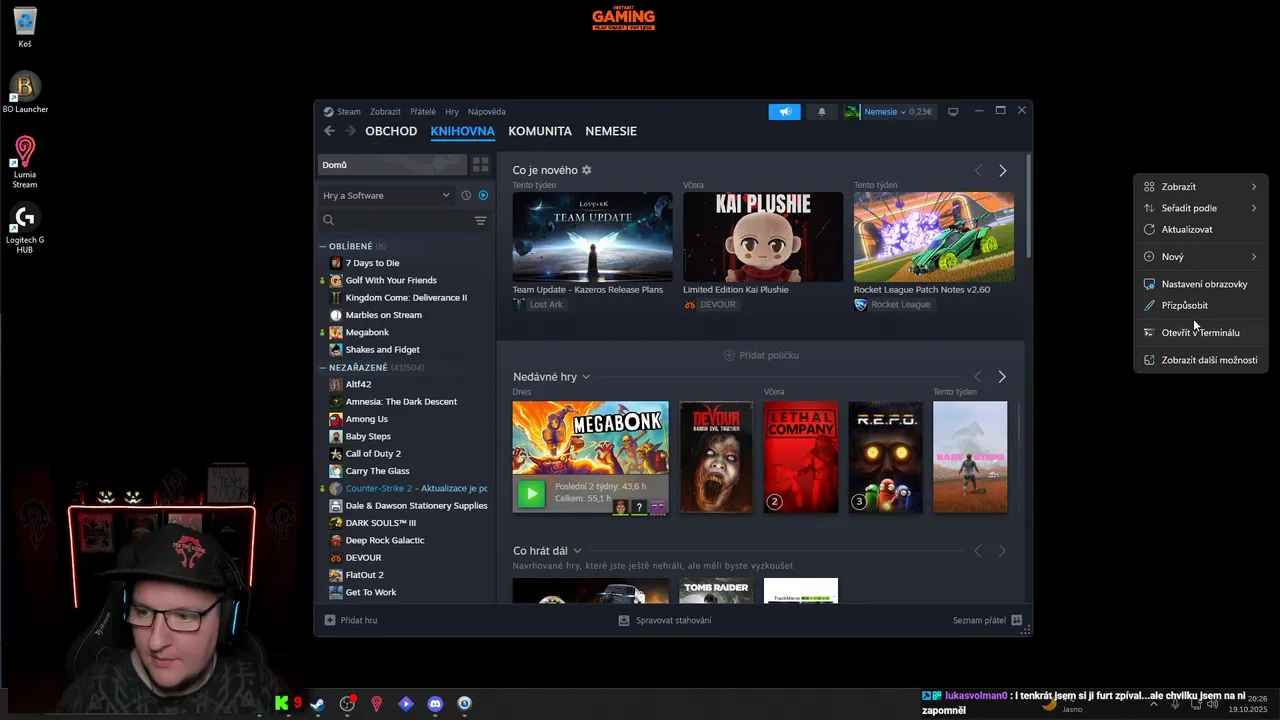
Task: Select DARK SOULS III in list
Action: coord(380,523)
